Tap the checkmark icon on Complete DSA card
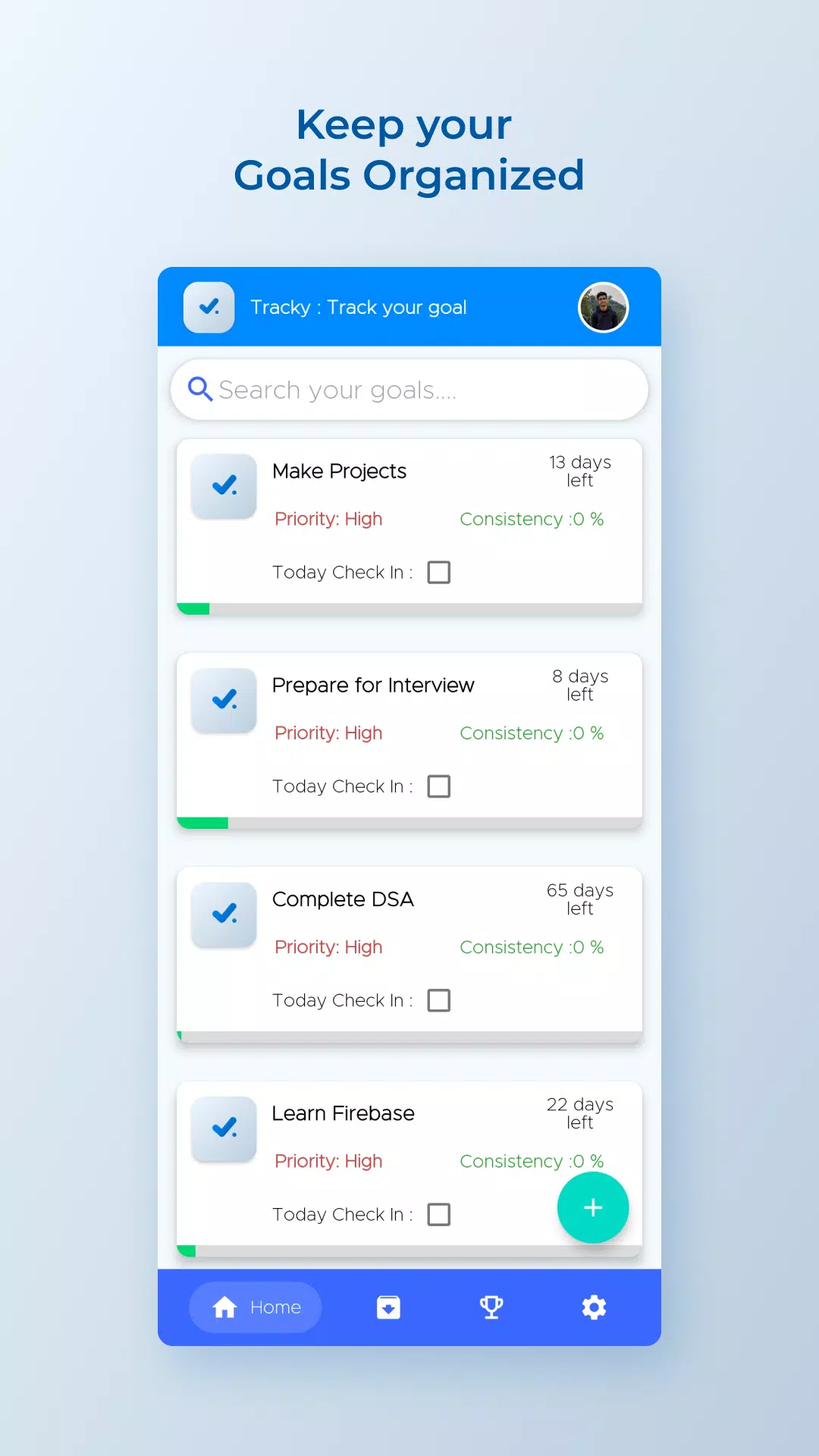Viewport: 819px width, 1456px height. coord(224,915)
